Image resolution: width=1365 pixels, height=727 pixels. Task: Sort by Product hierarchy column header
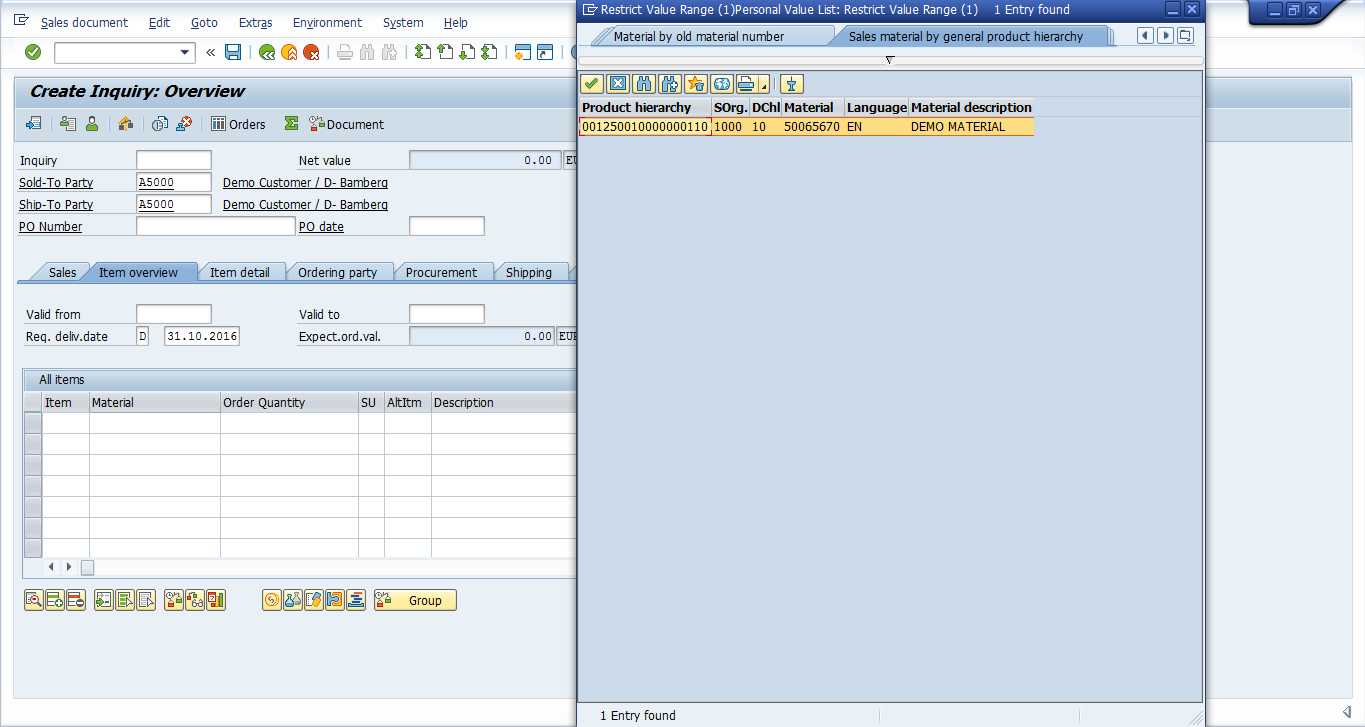click(645, 107)
